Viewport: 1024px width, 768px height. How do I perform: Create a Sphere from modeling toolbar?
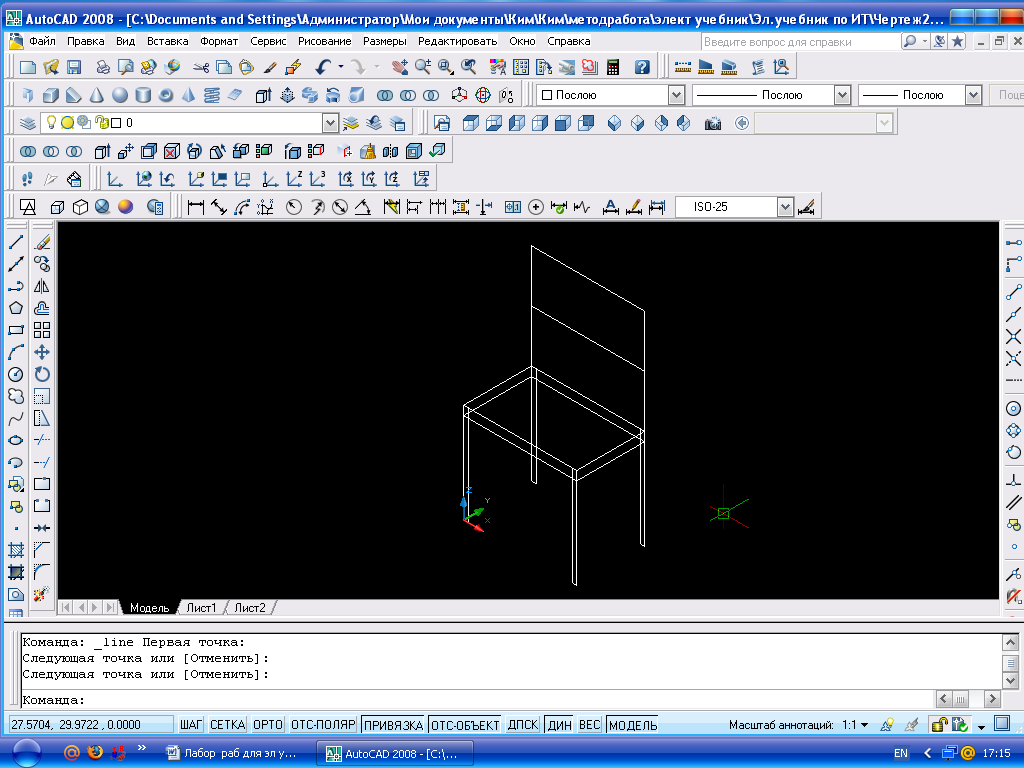click(x=120, y=95)
